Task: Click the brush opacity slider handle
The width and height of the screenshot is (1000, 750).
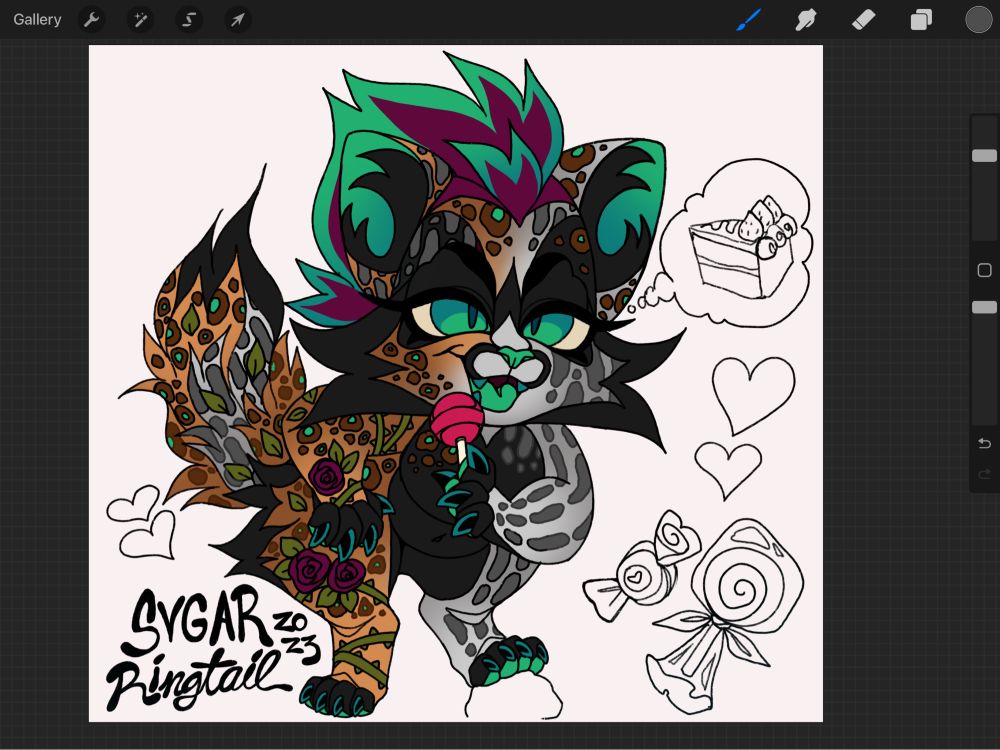Action: (x=984, y=307)
